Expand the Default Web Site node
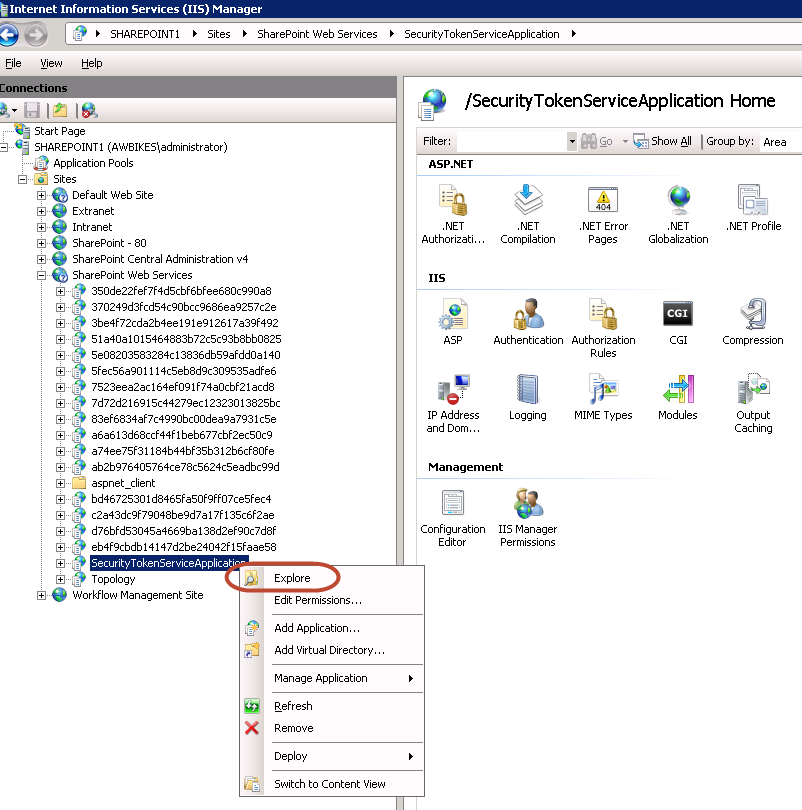Screen dimensions: 802x810 pyautogui.click(x=41, y=195)
